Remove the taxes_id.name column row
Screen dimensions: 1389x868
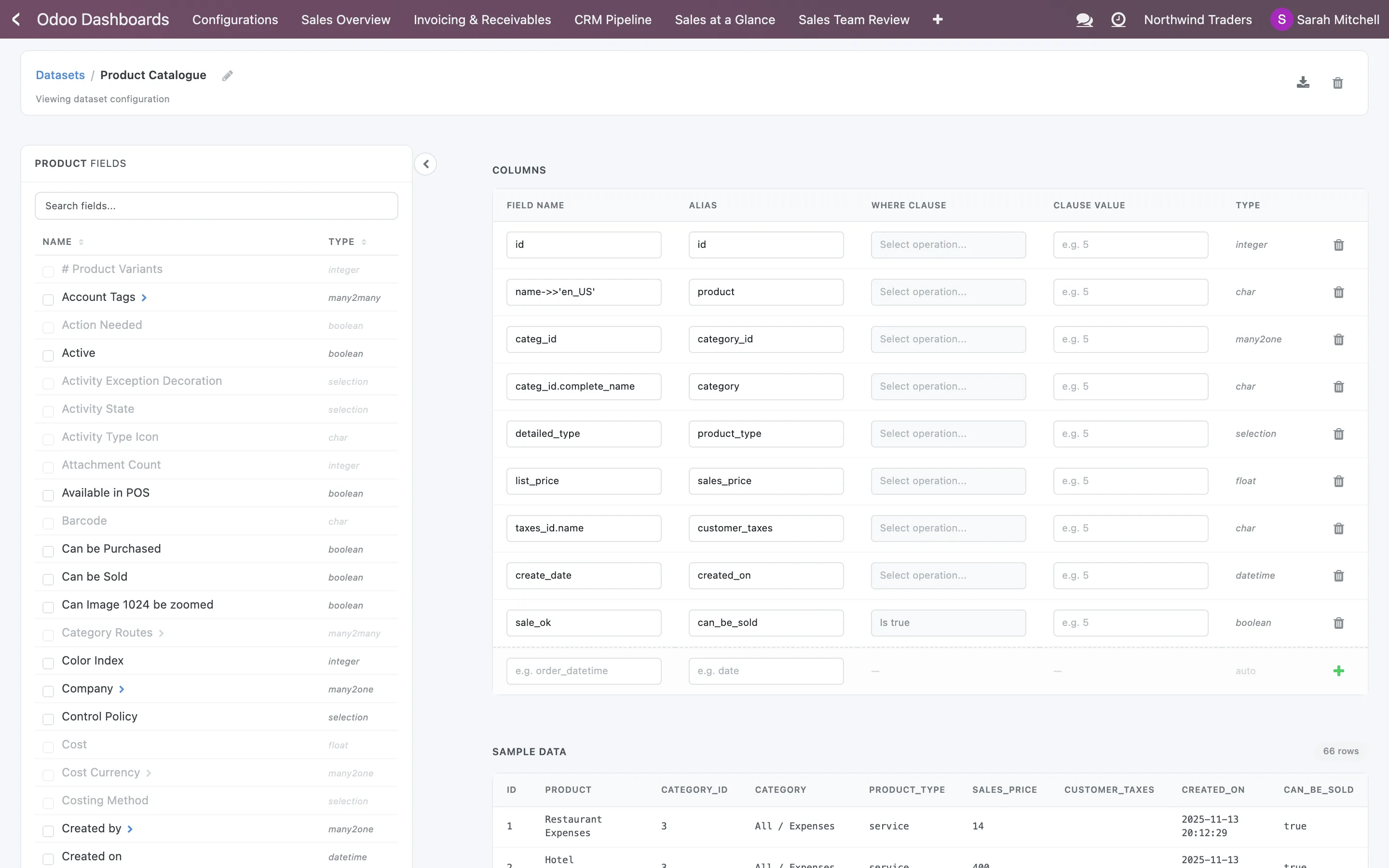[1338, 528]
